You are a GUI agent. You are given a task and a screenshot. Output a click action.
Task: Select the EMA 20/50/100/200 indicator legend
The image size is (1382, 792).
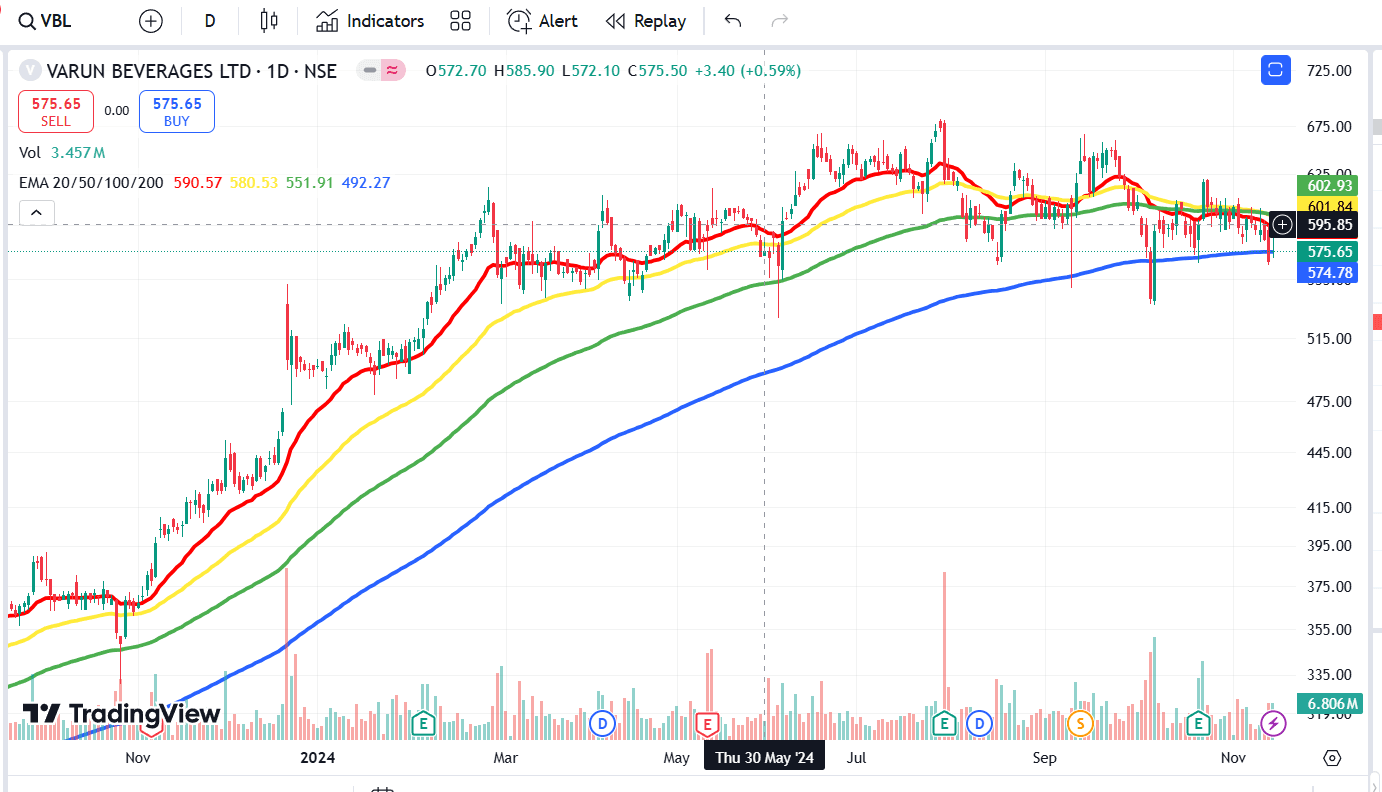93,183
